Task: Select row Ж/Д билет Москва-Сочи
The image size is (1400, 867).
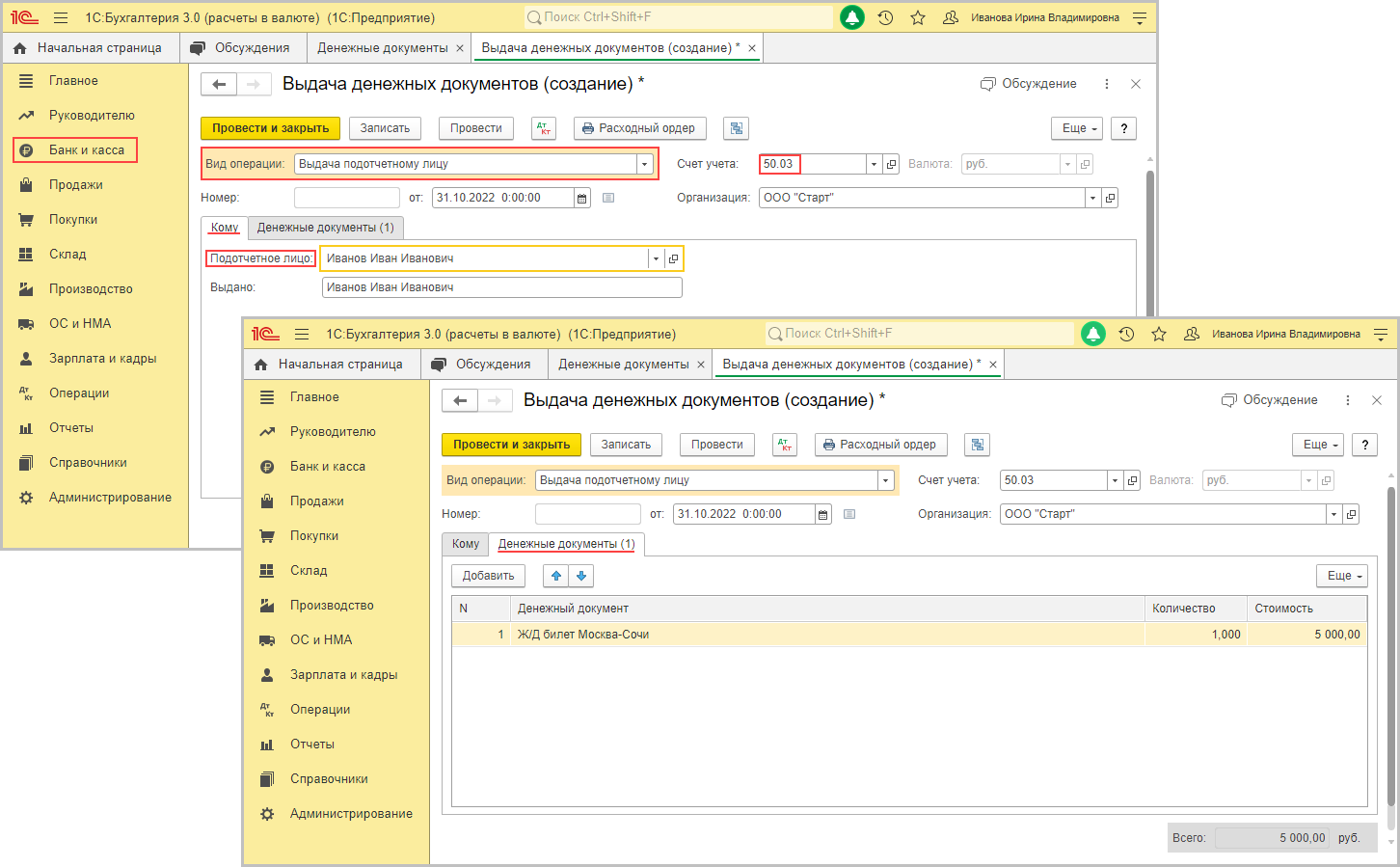Action: click(x=909, y=635)
